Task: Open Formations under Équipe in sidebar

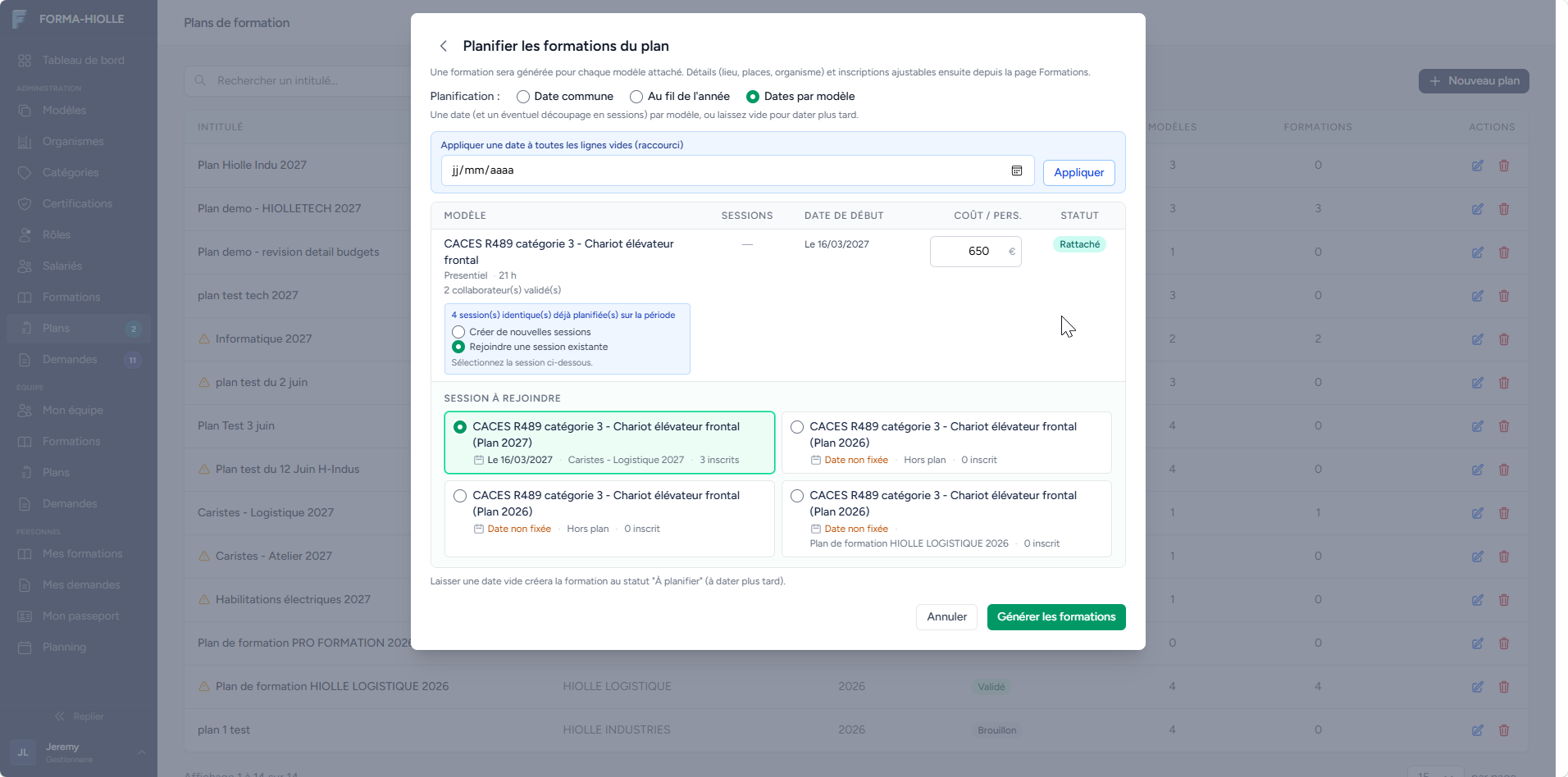Action: (79, 441)
